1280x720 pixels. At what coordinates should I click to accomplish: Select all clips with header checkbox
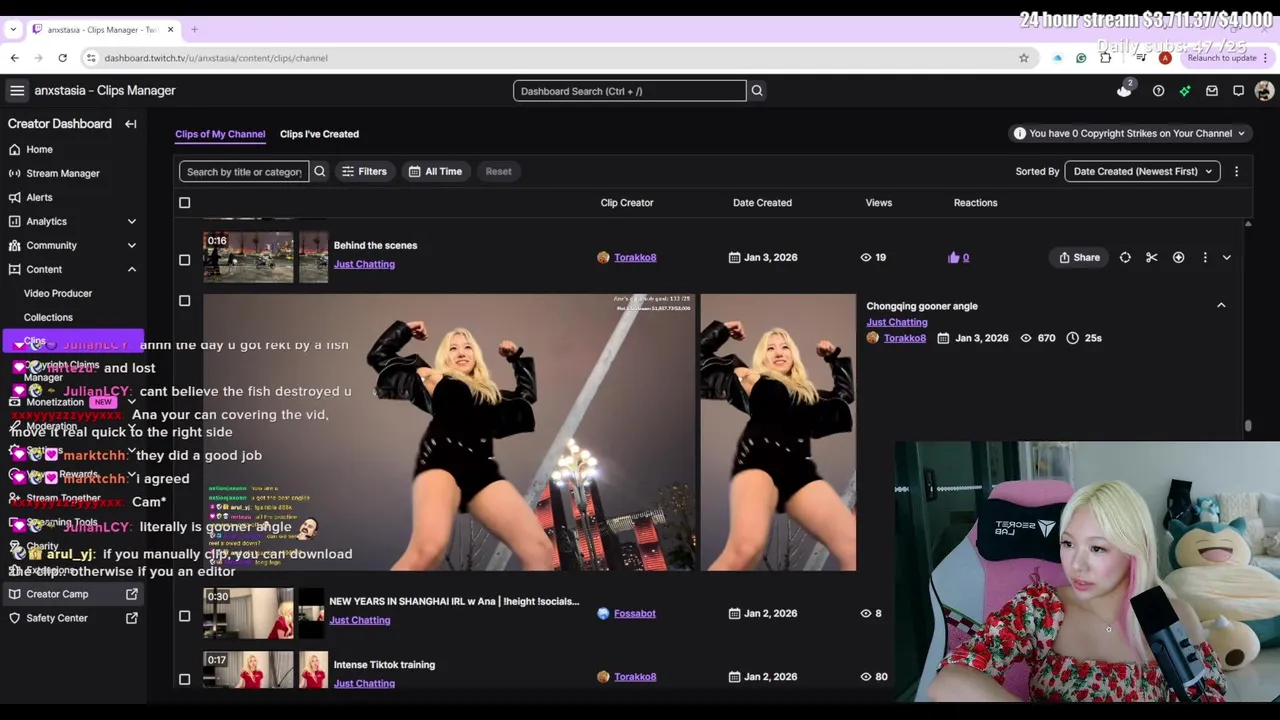tap(184, 203)
